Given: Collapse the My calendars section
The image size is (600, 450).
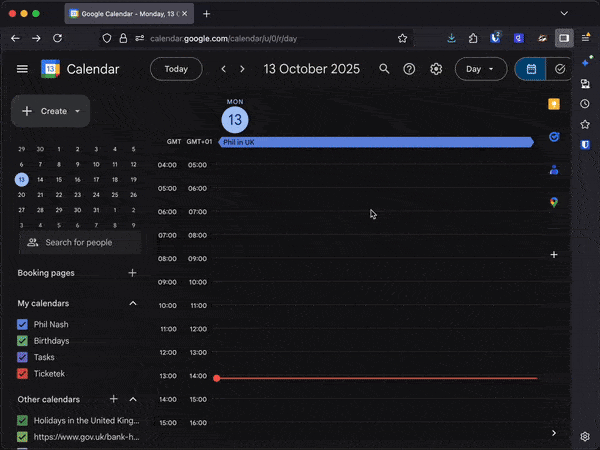Looking at the screenshot, I should coord(132,303).
